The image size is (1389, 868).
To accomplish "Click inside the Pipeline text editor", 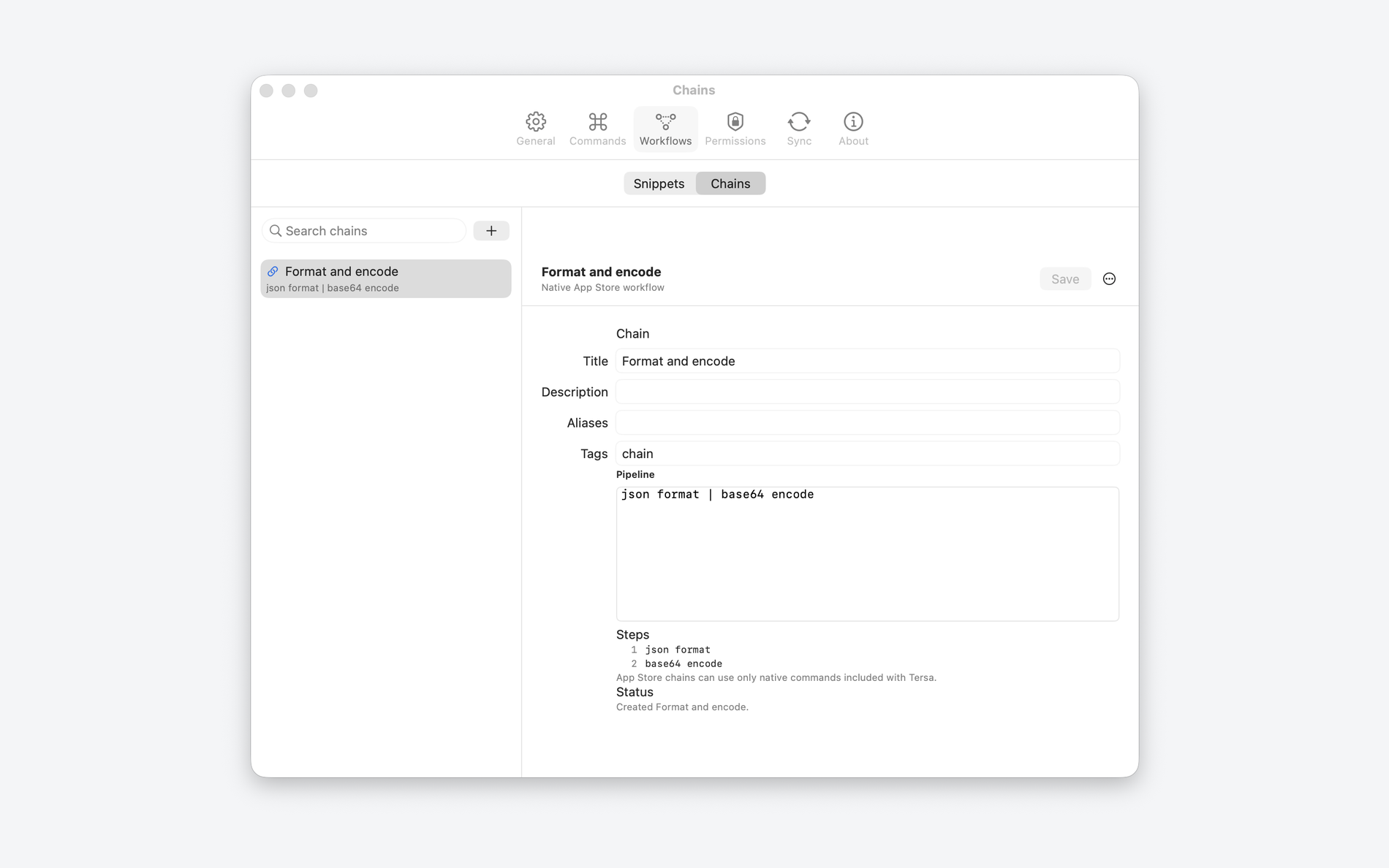I will tap(867, 554).
